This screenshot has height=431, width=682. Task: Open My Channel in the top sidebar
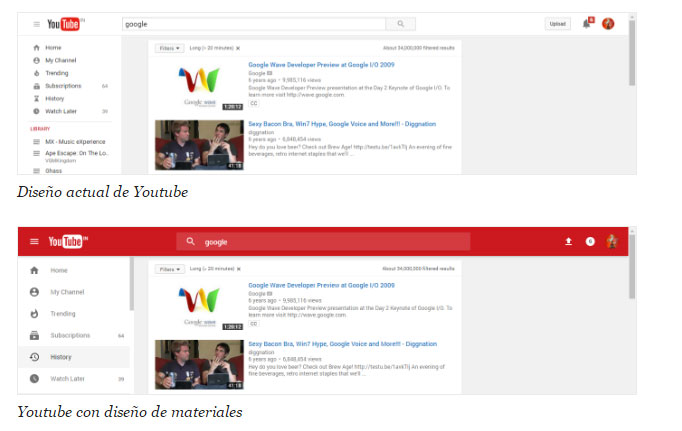(60, 60)
